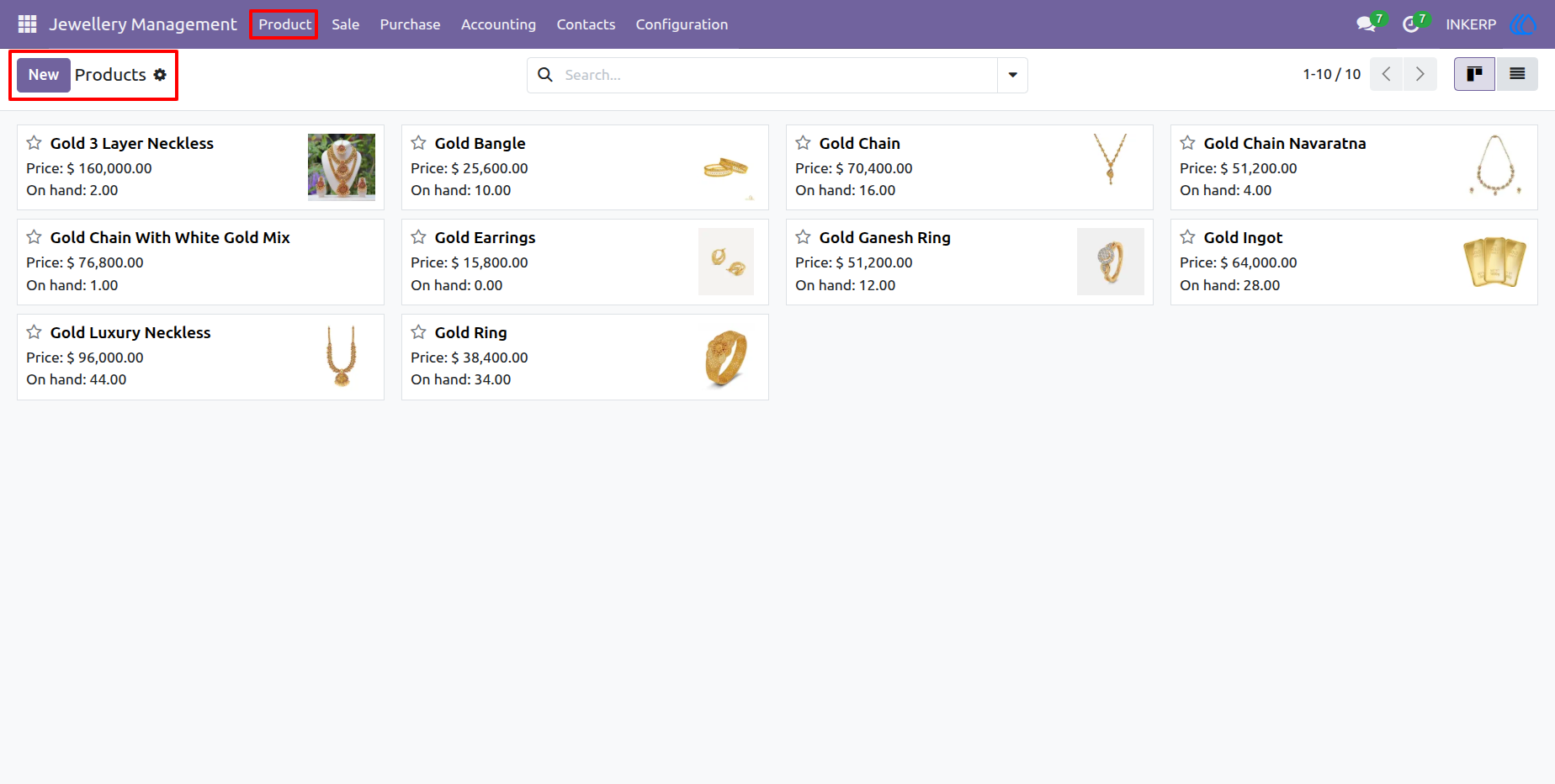Favorite Gold 3 Layer Neckless star
This screenshot has width=1555, height=784.
(x=34, y=143)
